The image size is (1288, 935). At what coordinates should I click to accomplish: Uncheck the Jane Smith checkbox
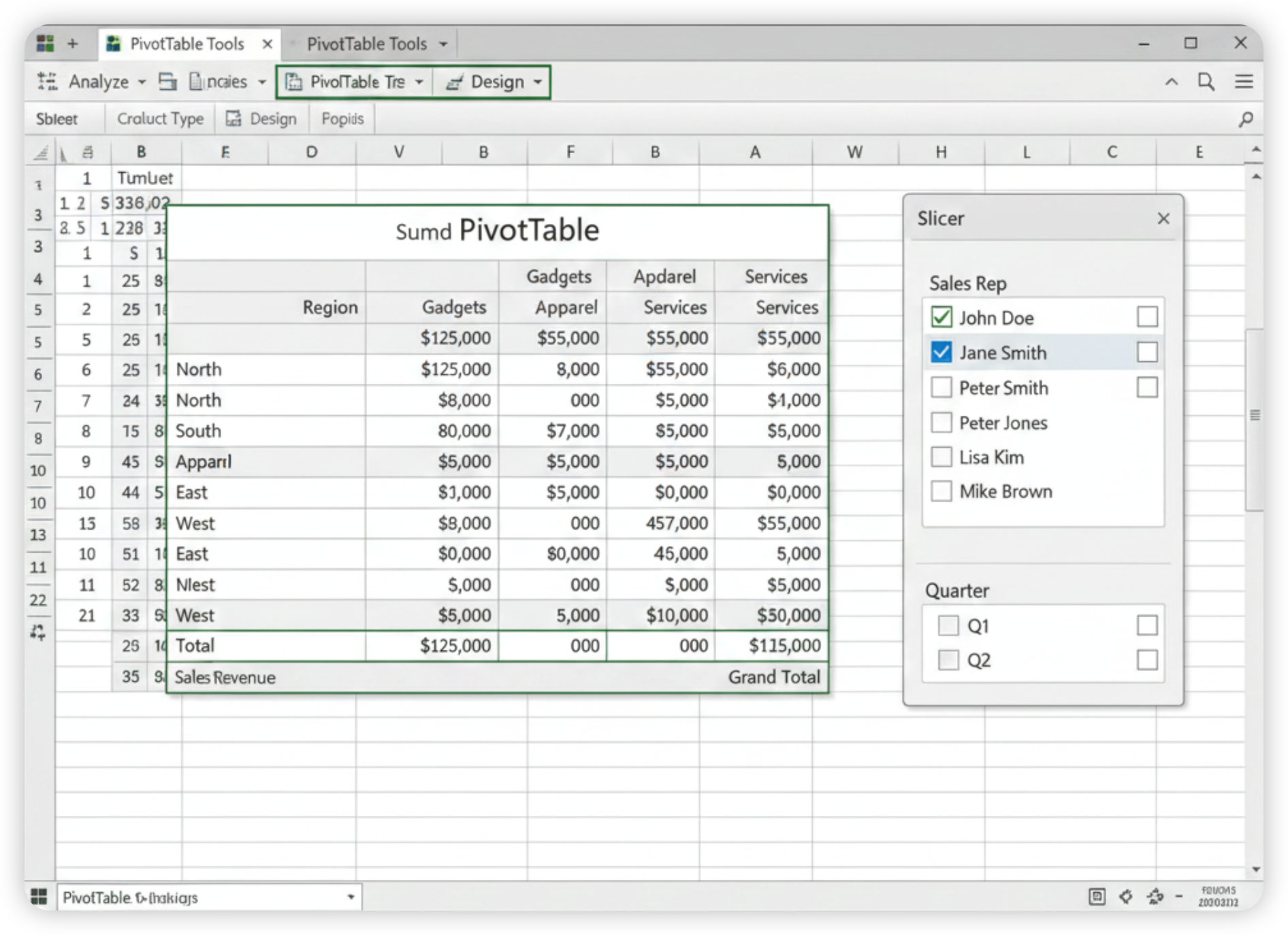941,352
